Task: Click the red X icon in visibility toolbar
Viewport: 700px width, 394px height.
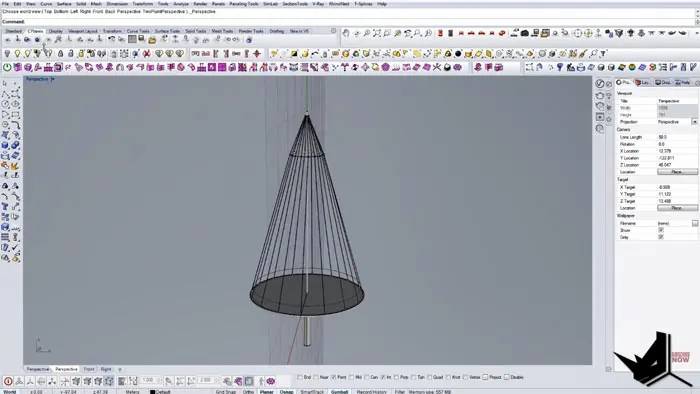Action: tap(146, 54)
